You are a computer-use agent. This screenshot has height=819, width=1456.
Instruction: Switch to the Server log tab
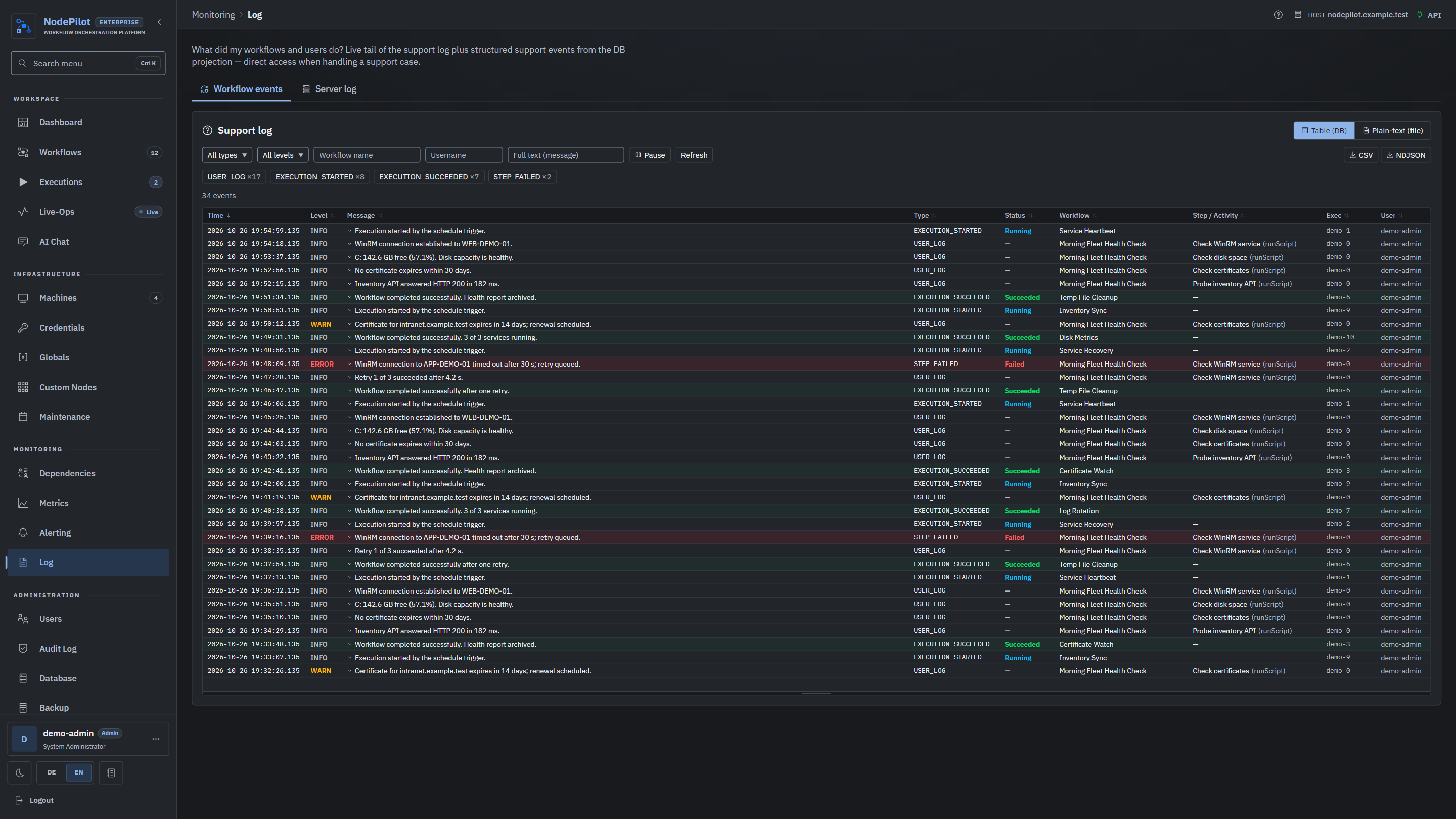click(329, 89)
